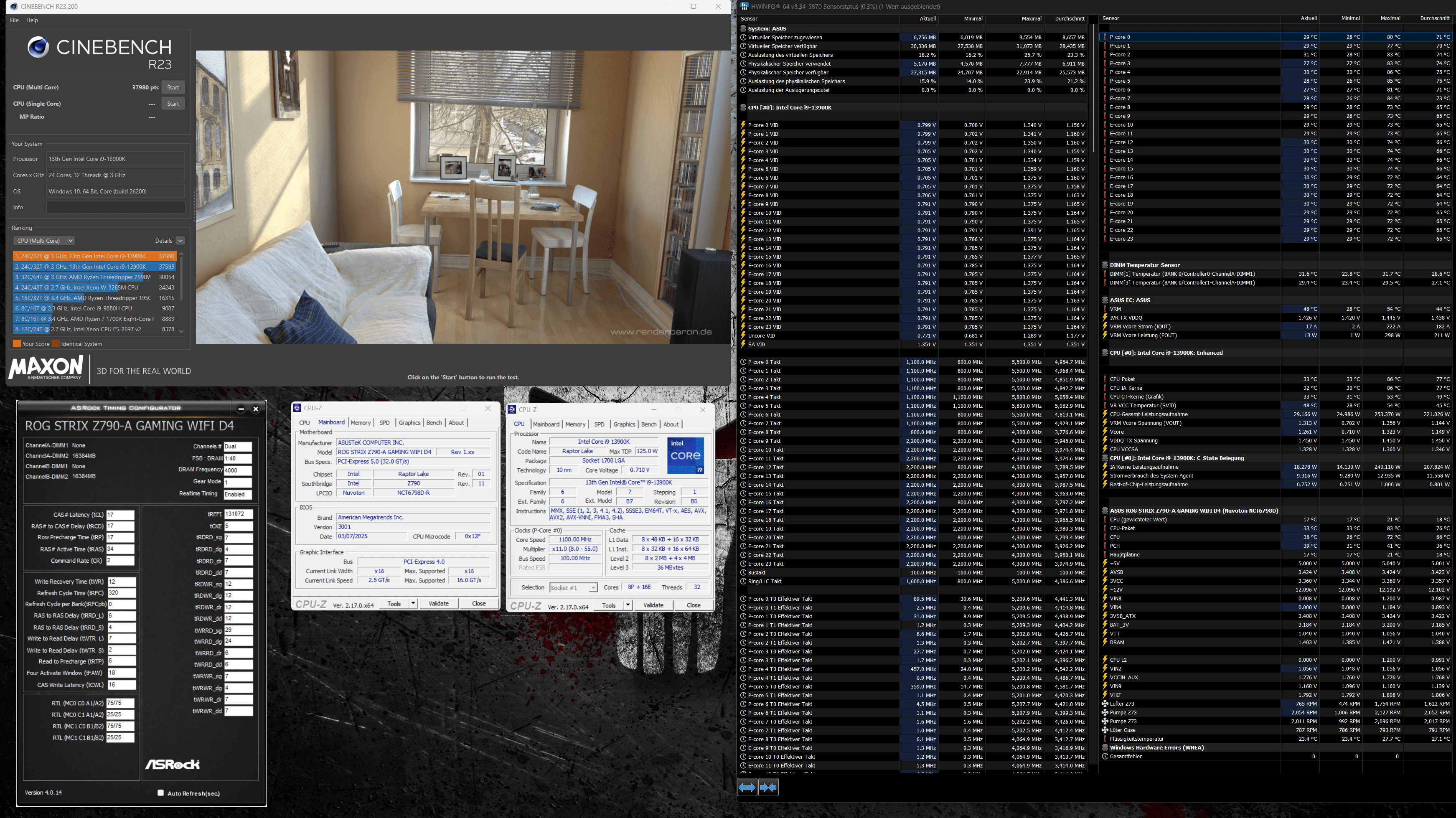Click the Close button in the Mainboard CPU-Z window
Screen dimensions: 1456x818
click(479, 604)
